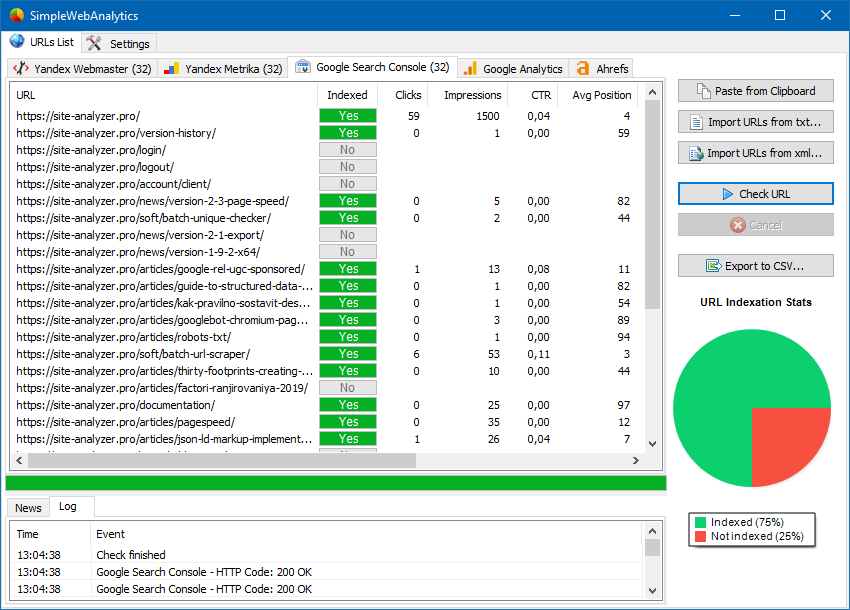The image size is (850, 610).
Task: Sort by the Avg Position column header
Action: coord(601,95)
